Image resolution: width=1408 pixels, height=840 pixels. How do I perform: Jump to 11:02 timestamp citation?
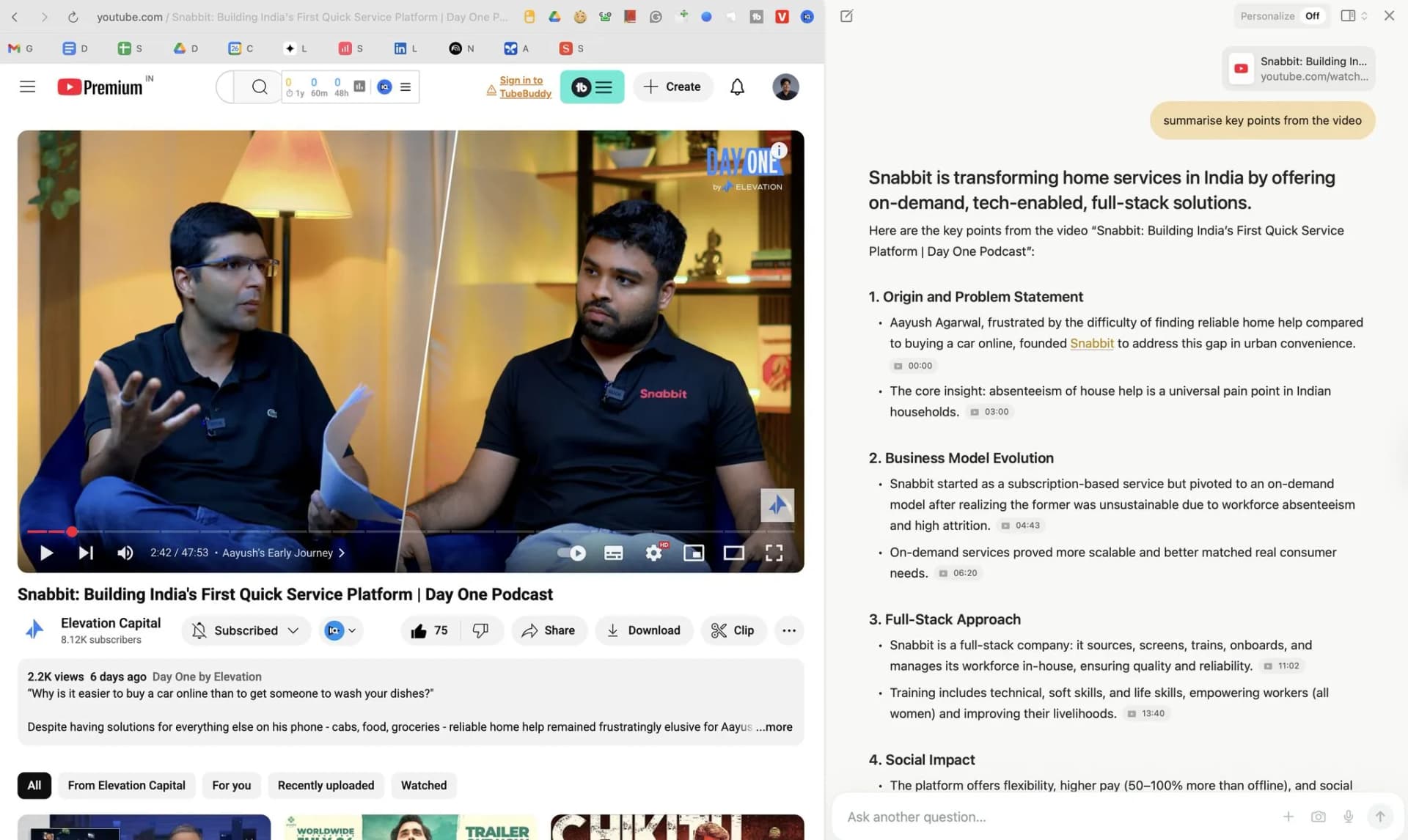point(1281,666)
